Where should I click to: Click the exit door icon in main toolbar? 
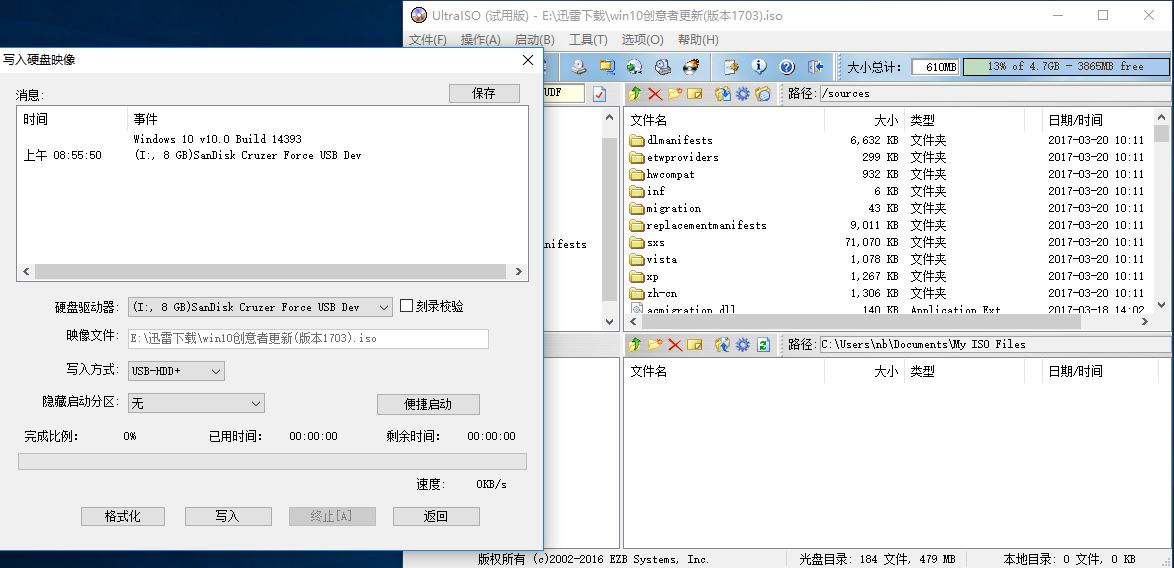pyautogui.click(x=815, y=67)
